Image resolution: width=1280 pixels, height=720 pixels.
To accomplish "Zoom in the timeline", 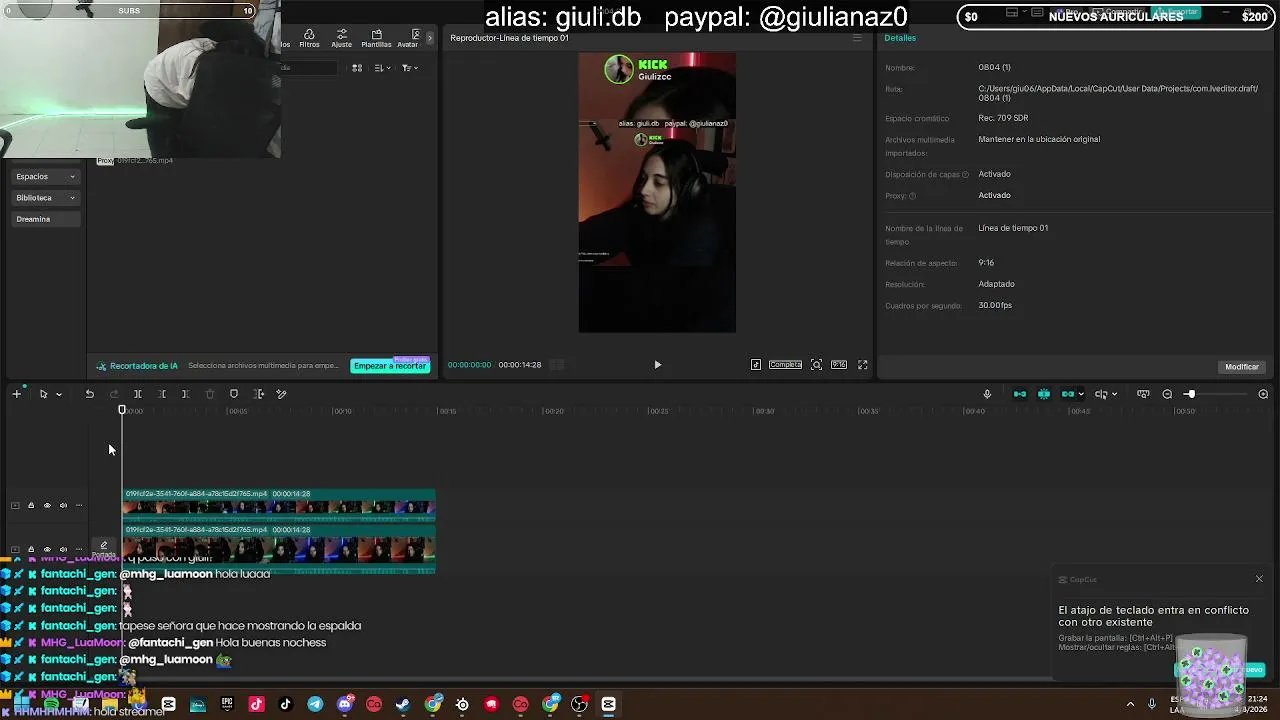I will 1263,394.
